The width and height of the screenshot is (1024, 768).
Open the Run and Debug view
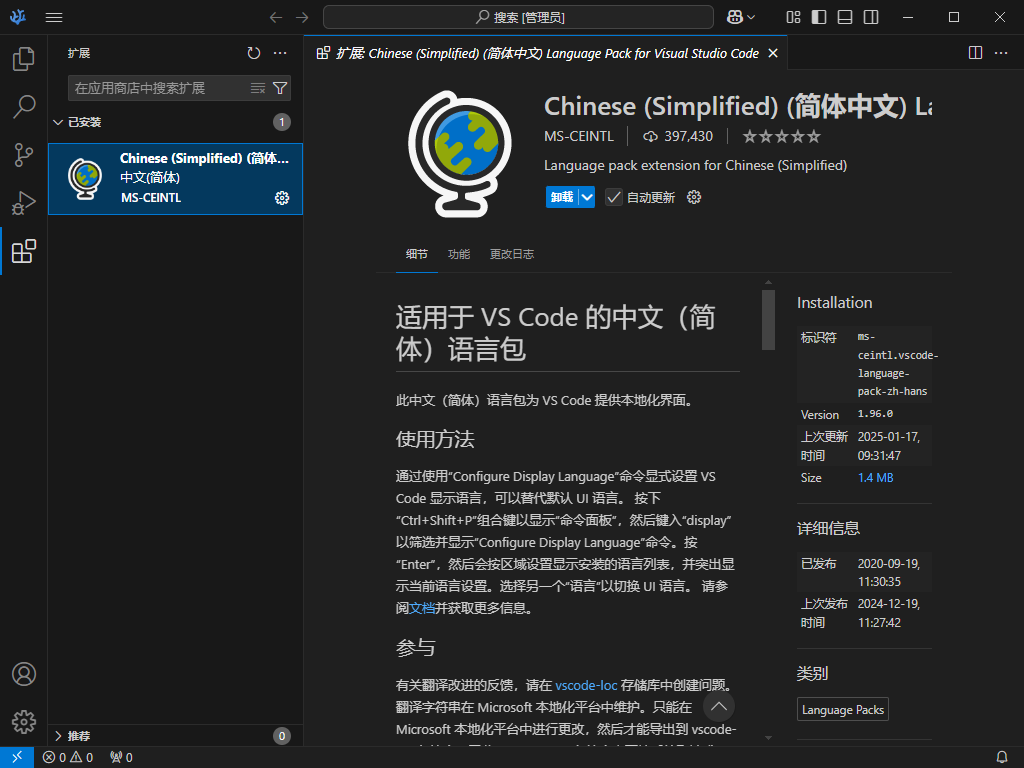pyautogui.click(x=24, y=203)
